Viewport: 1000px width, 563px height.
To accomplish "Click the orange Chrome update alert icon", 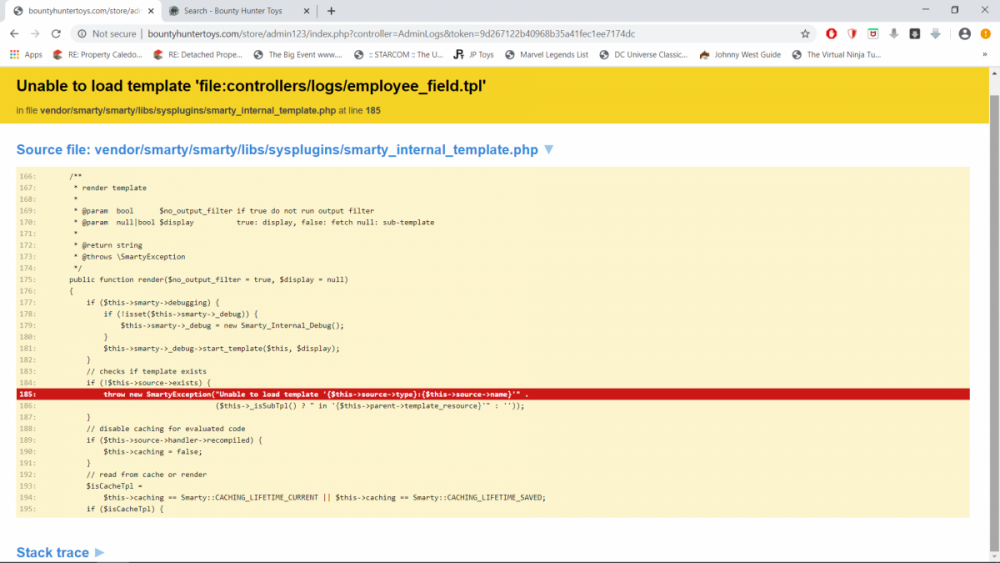I will pos(985,33).
